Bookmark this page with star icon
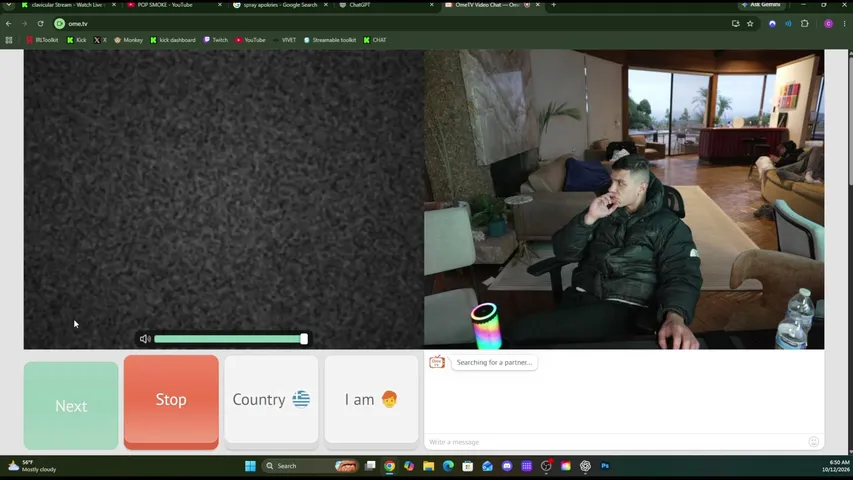Viewport: 853px width, 480px height. [x=750, y=23]
